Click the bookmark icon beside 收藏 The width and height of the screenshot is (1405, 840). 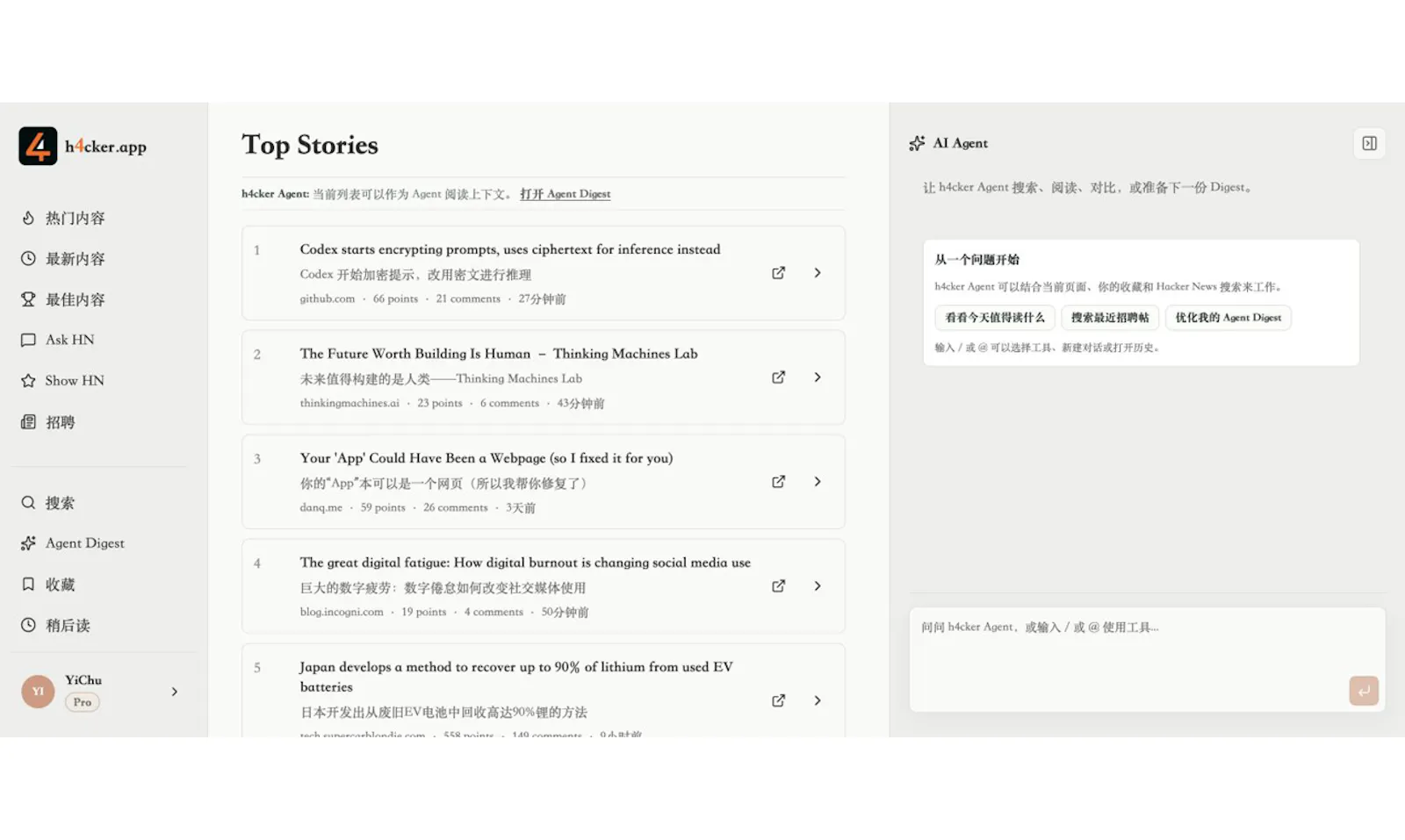pos(28,585)
